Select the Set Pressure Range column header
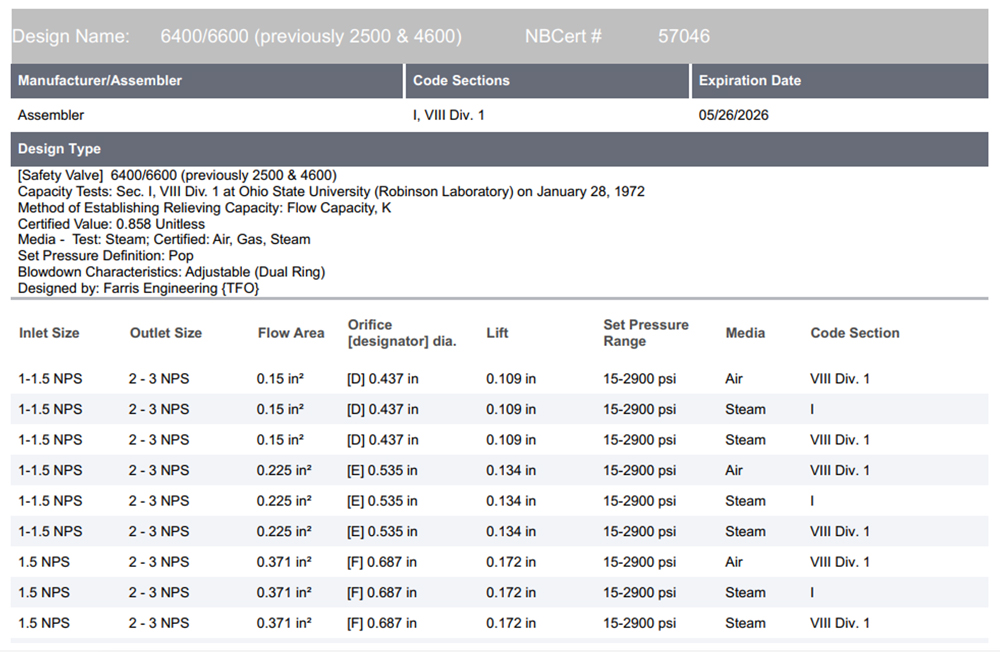Image resolution: width=1000 pixels, height=652 pixels. click(645, 333)
